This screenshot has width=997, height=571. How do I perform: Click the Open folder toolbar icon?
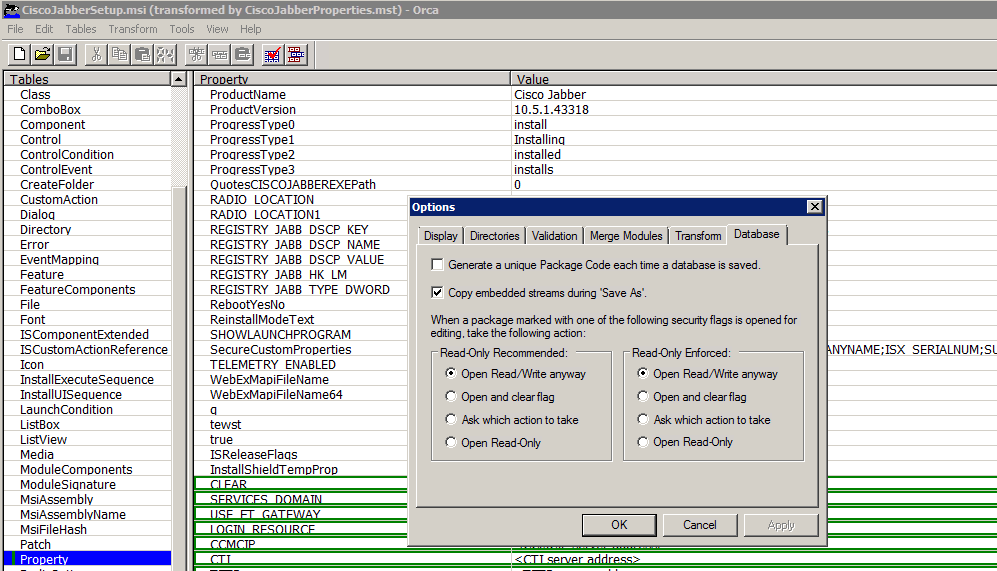click(43, 54)
